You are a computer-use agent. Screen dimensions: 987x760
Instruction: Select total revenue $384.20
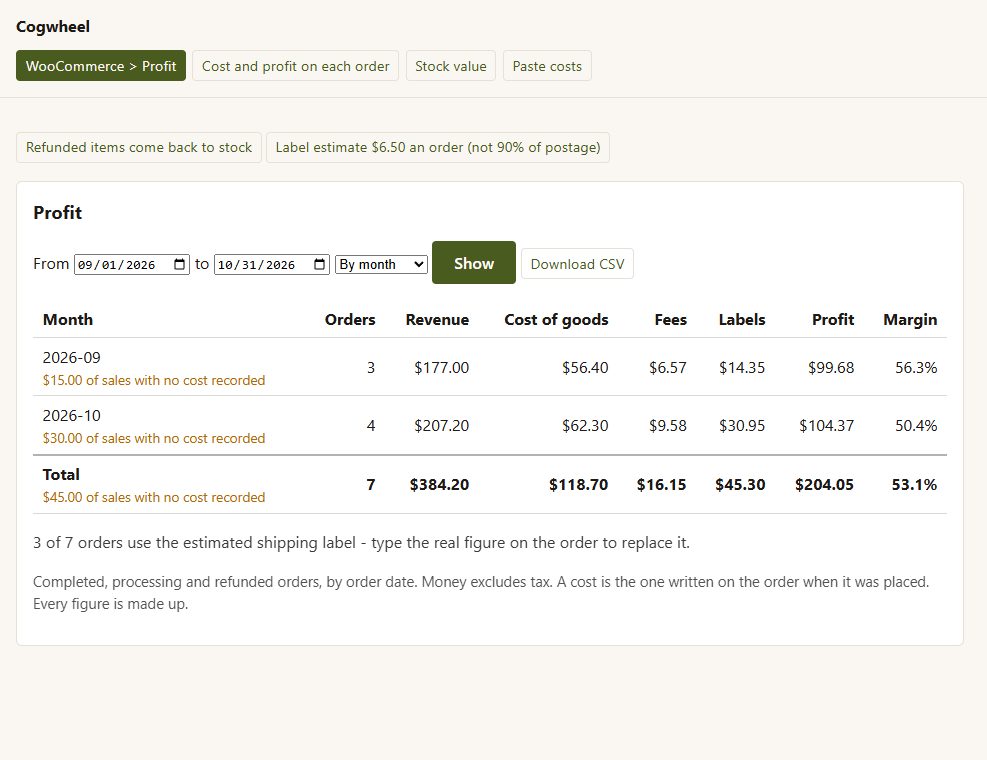pyautogui.click(x=439, y=485)
